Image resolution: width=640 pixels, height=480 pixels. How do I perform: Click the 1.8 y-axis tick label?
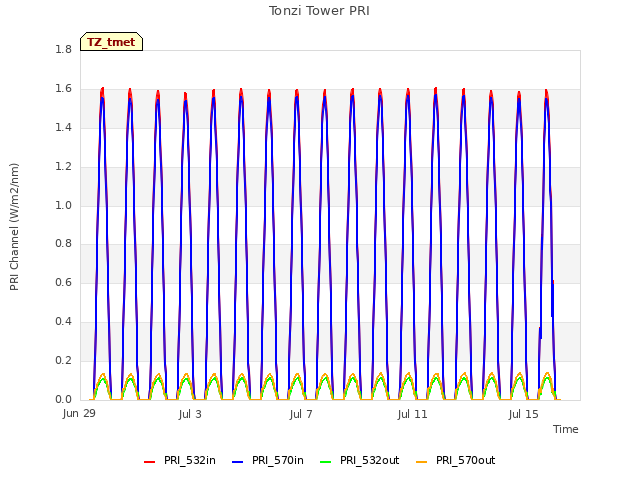tap(64, 49)
